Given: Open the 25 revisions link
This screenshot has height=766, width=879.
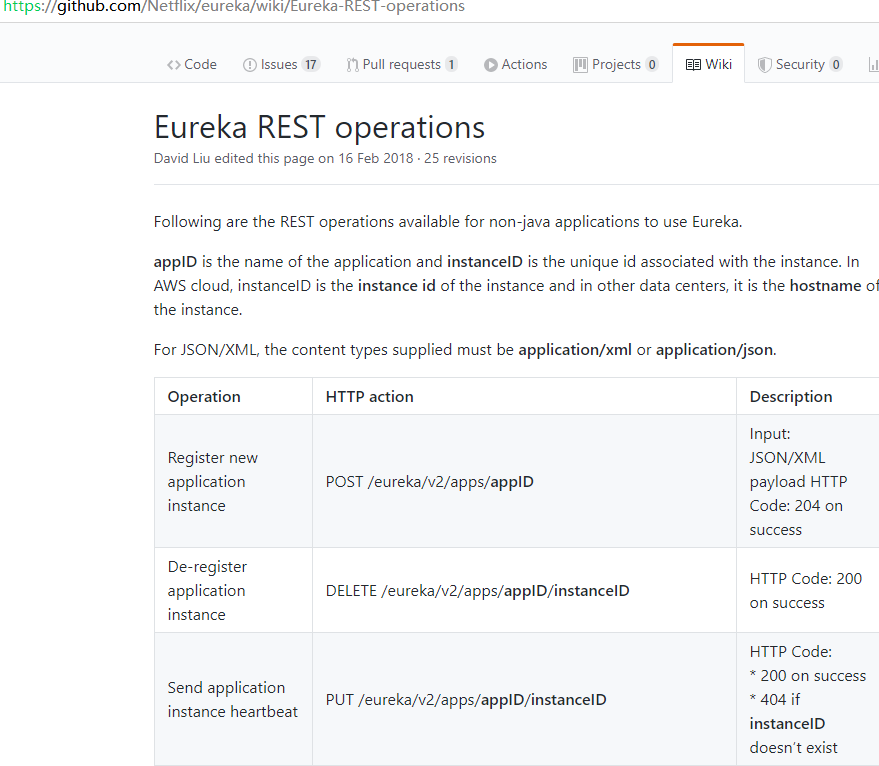Looking at the screenshot, I should (x=460, y=159).
